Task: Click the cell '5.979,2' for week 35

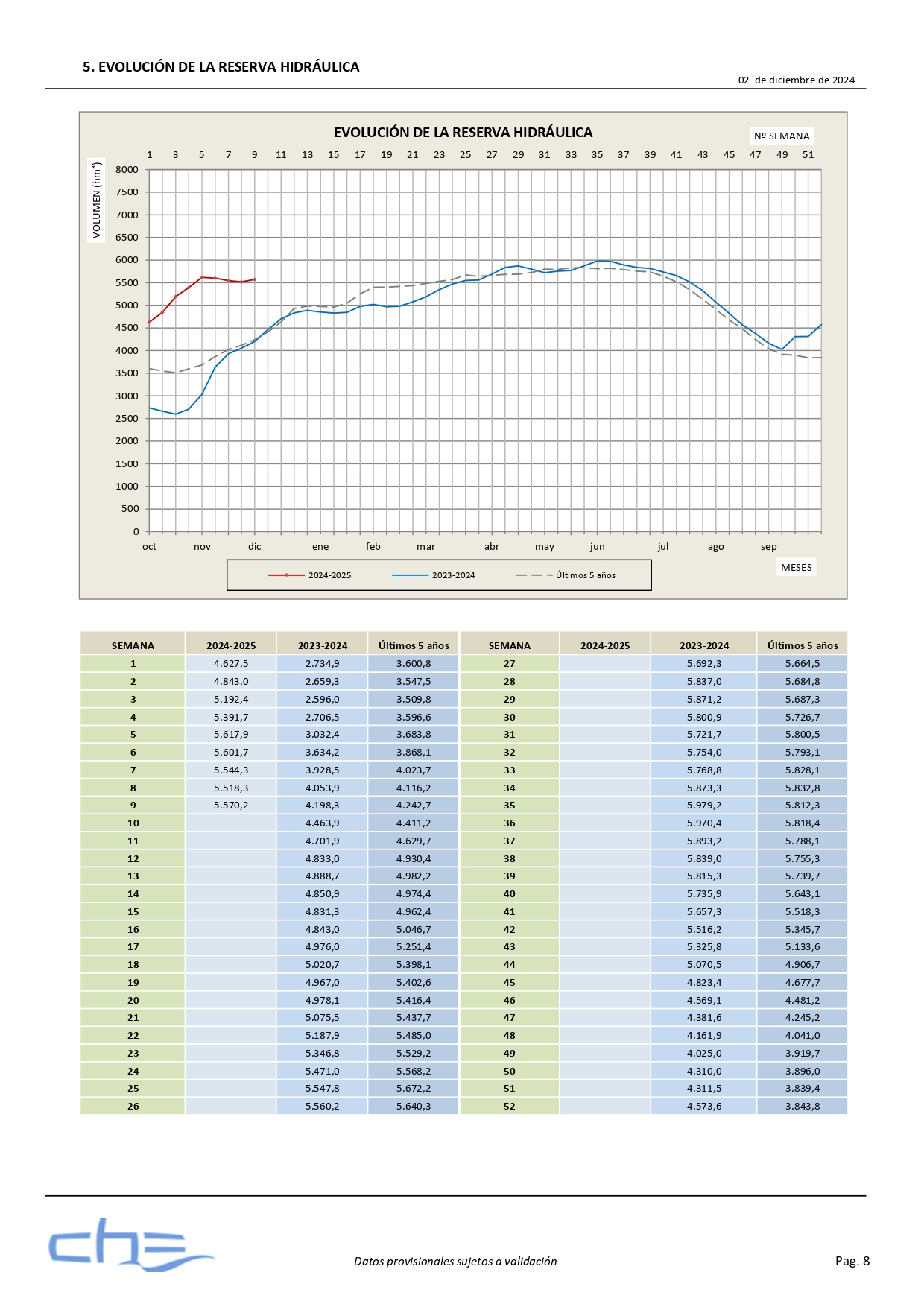Action: click(704, 806)
